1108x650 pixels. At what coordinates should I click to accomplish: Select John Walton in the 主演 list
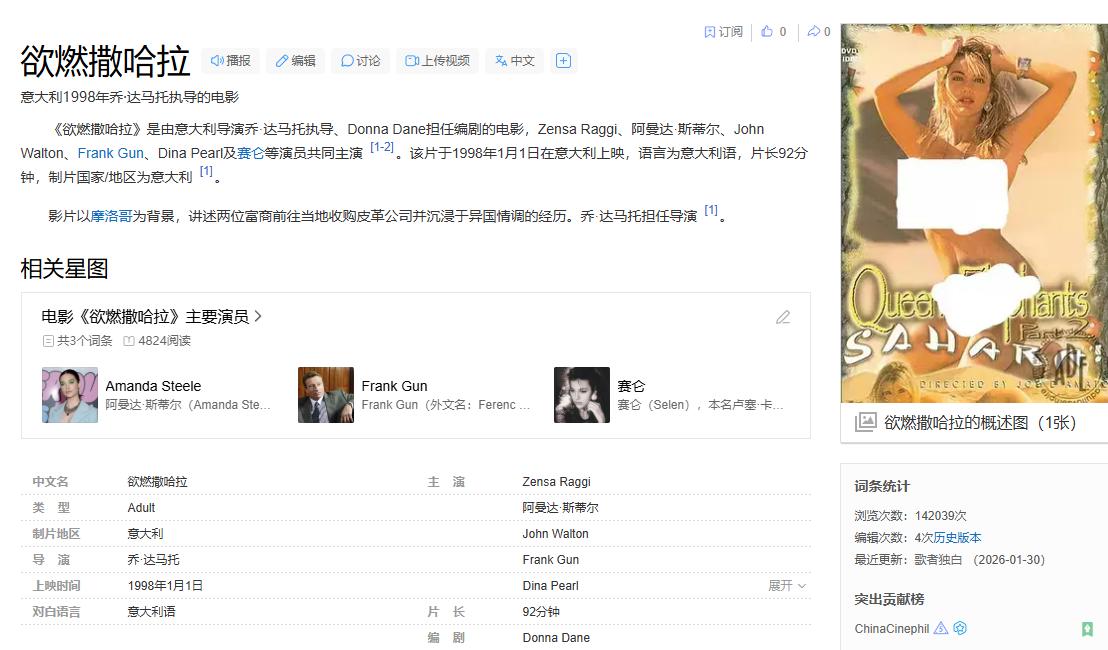[555, 534]
